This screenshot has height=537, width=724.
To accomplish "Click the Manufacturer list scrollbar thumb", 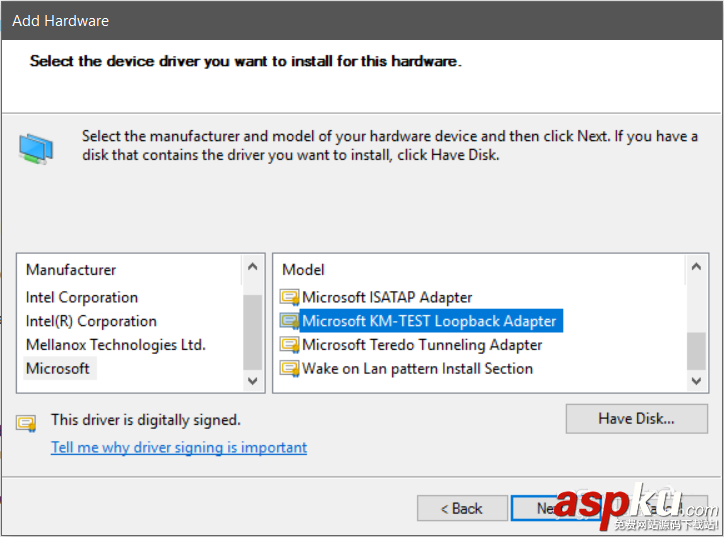I will tap(253, 332).
